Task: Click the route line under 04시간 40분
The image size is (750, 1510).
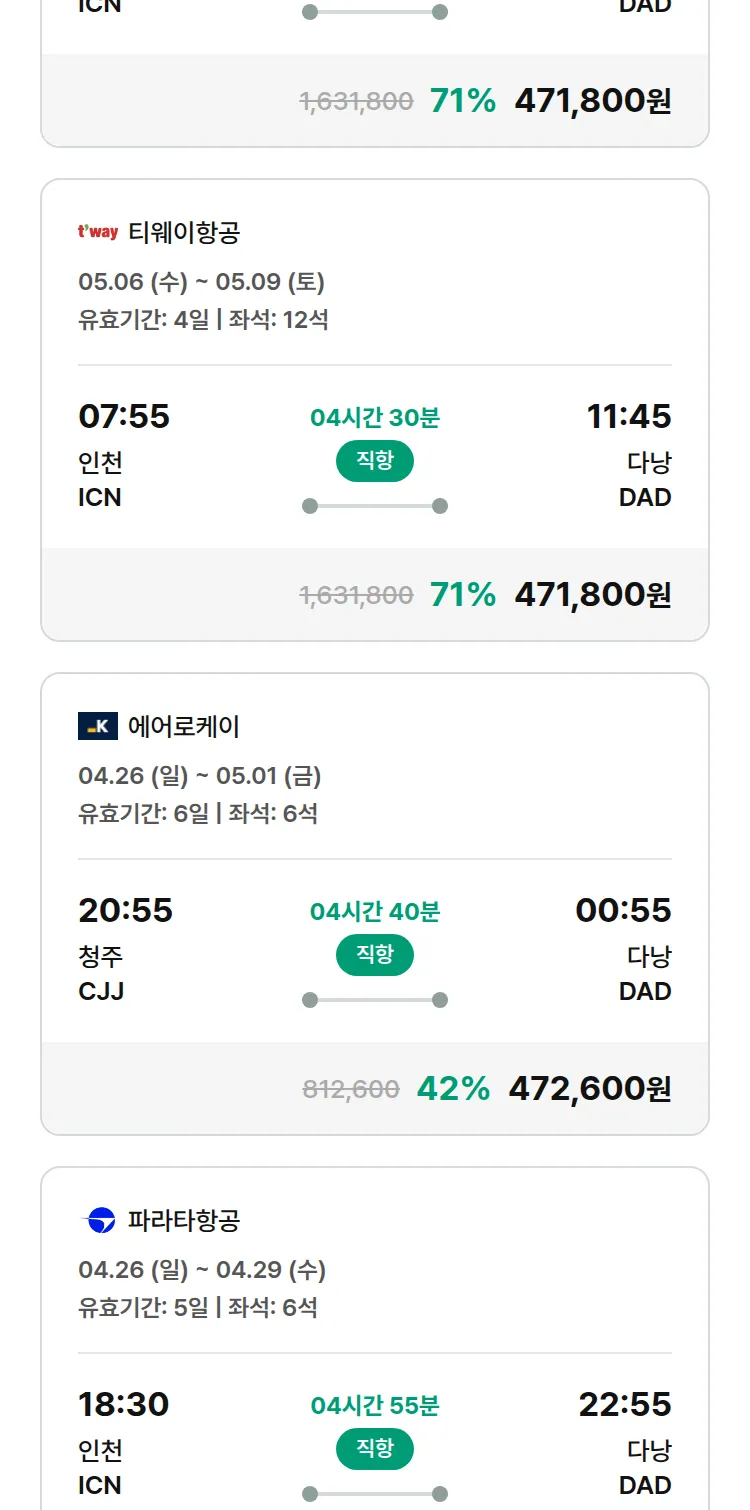Action: pos(374,1000)
